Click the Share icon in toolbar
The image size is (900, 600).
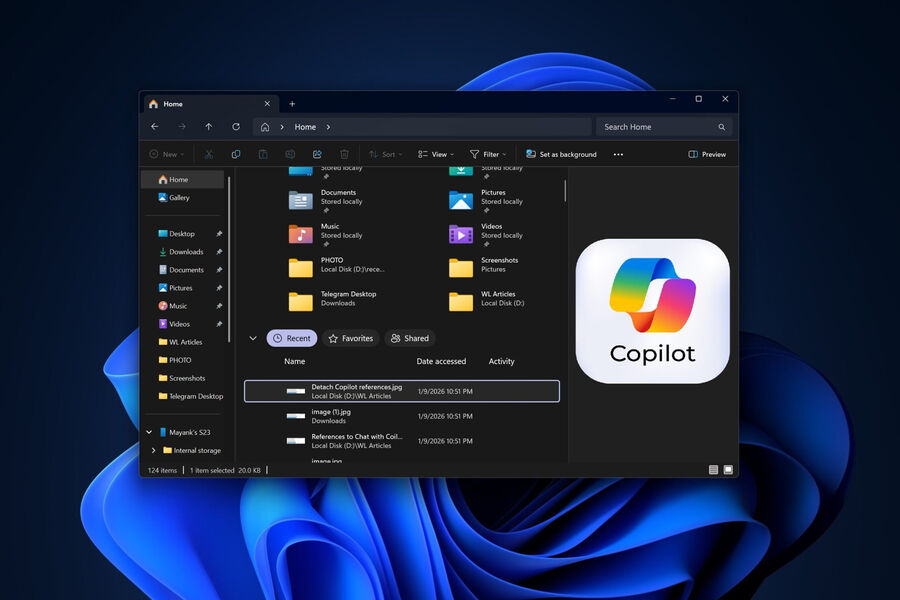click(x=317, y=154)
